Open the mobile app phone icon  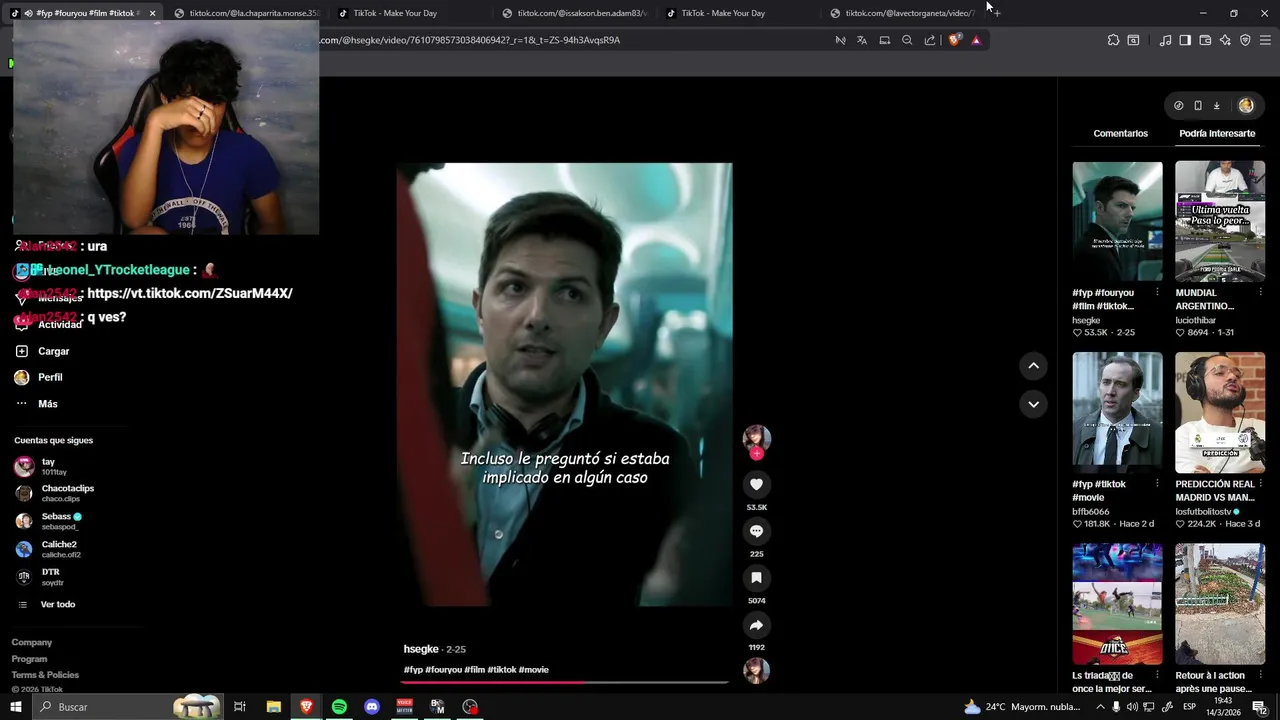point(1198,105)
